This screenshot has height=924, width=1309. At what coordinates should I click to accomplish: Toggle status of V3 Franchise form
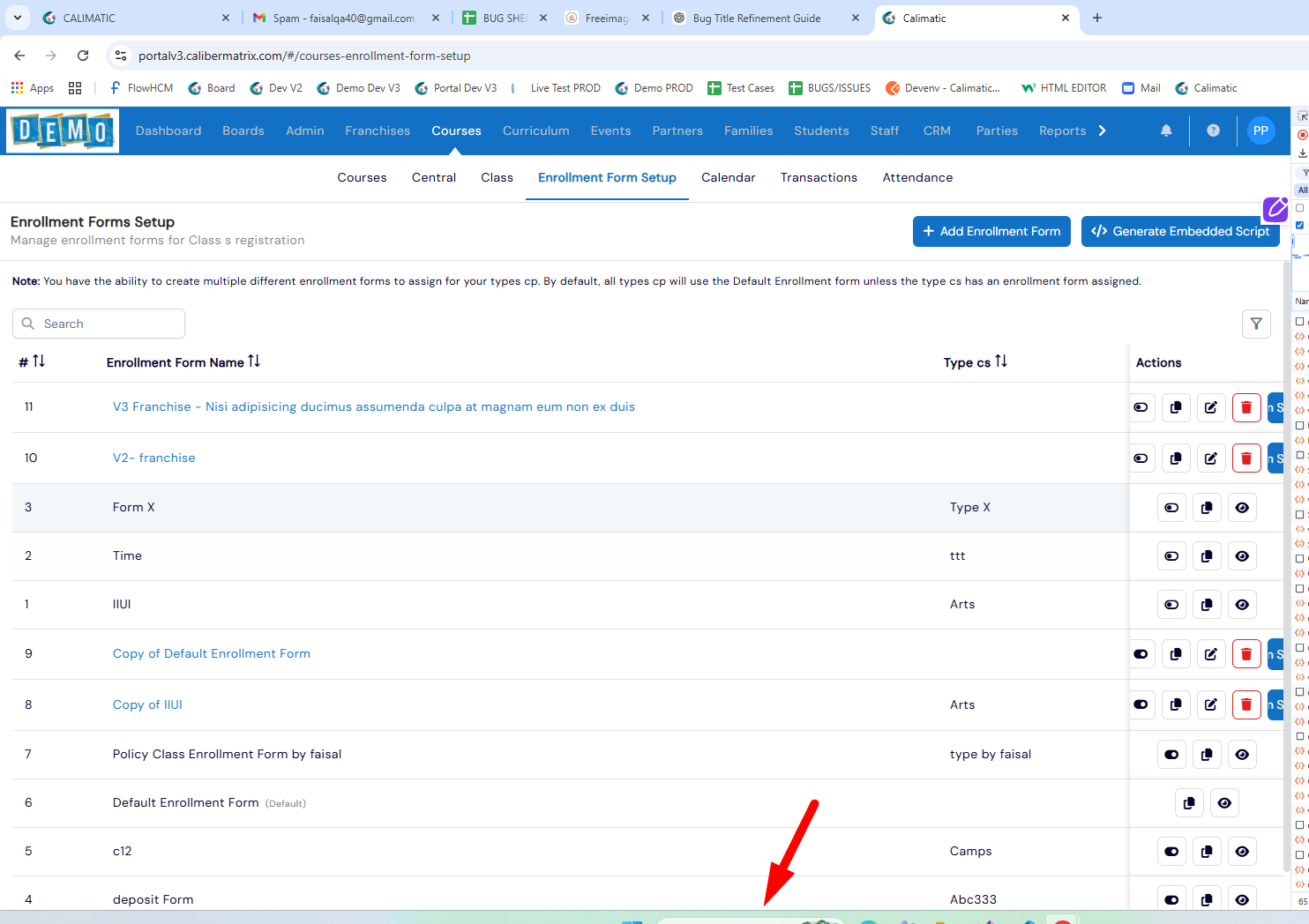click(1141, 407)
